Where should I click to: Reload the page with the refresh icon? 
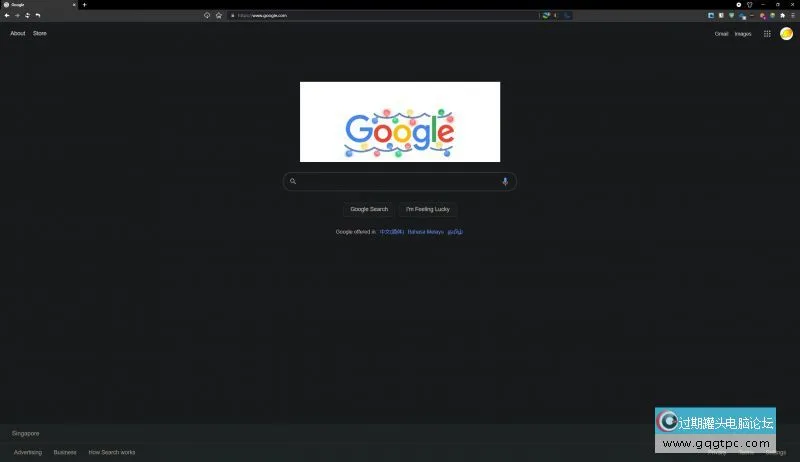(27, 15)
